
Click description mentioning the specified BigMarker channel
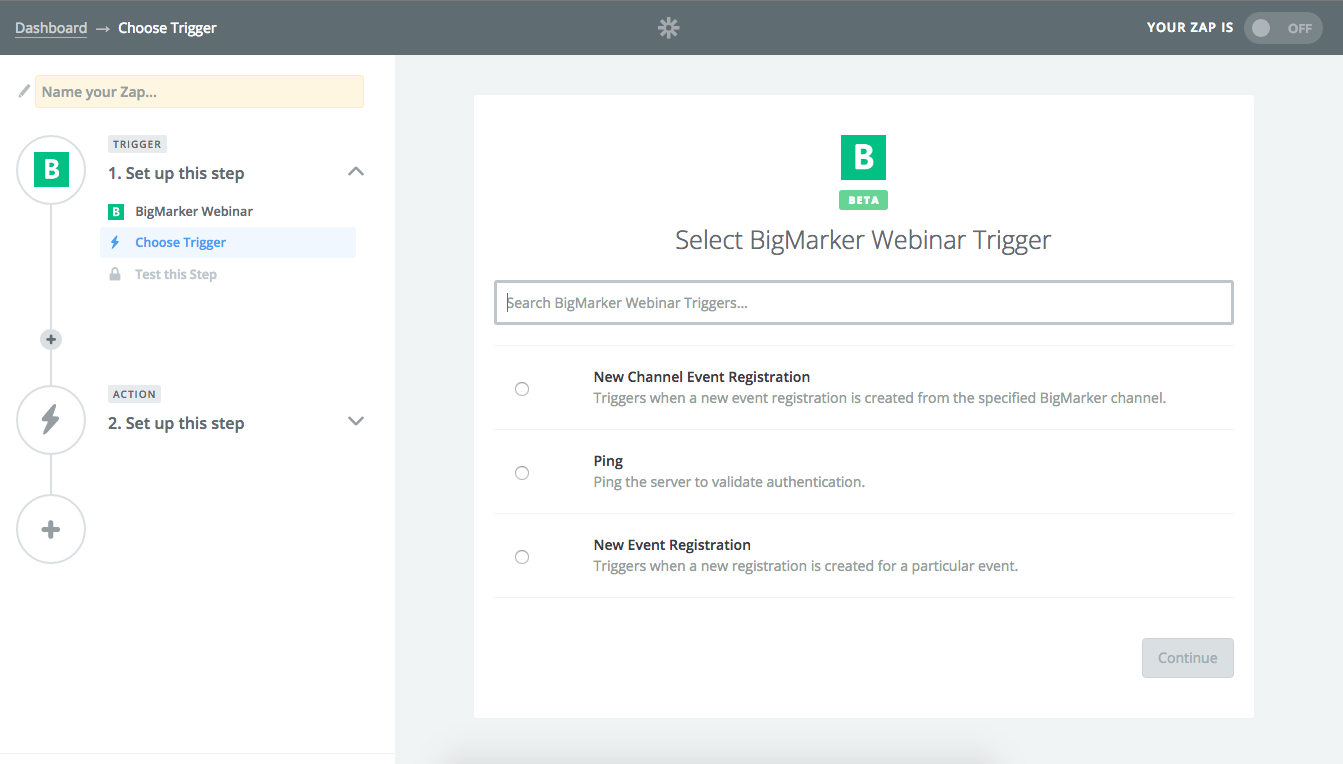[x=880, y=398]
